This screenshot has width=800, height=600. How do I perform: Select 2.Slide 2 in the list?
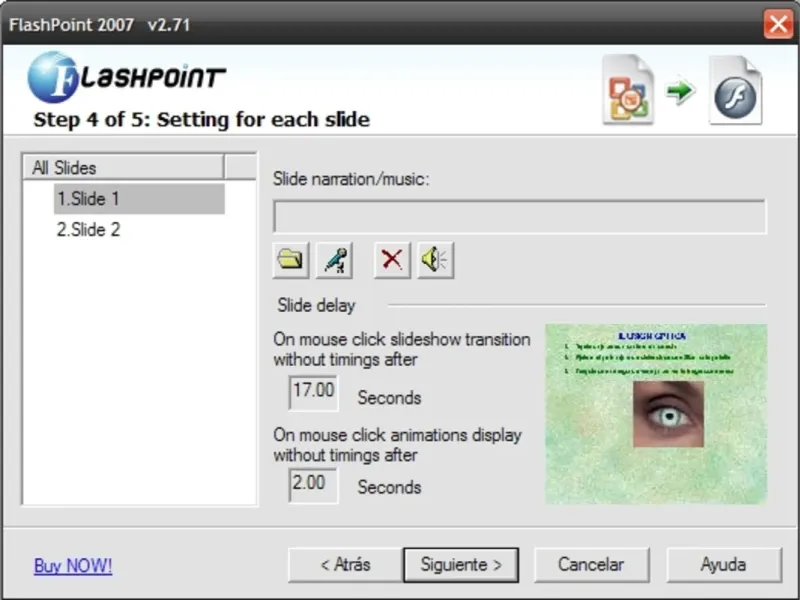pos(88,230)
